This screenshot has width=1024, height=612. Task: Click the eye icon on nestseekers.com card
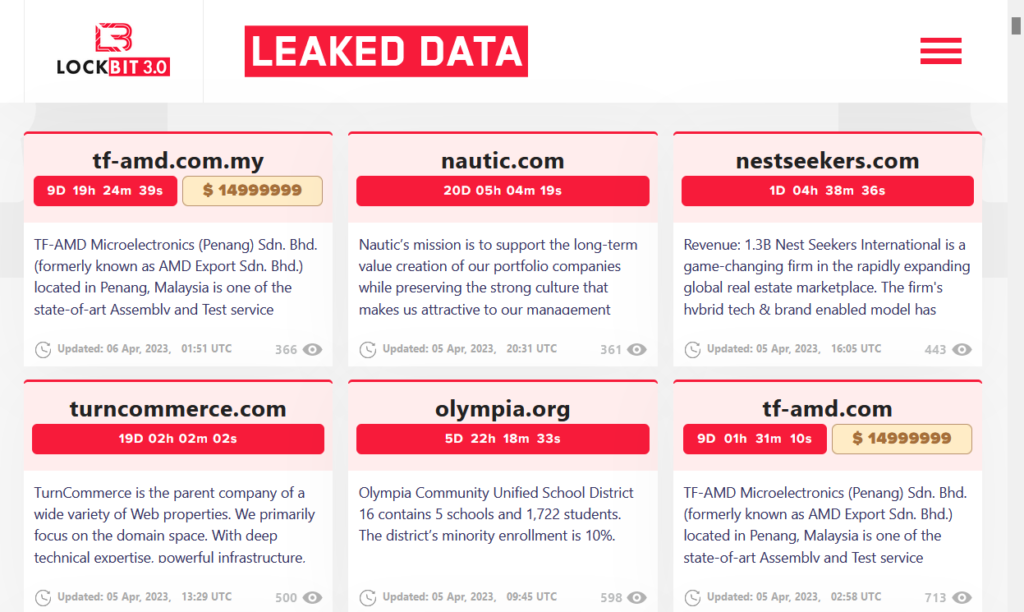point(962,350)
